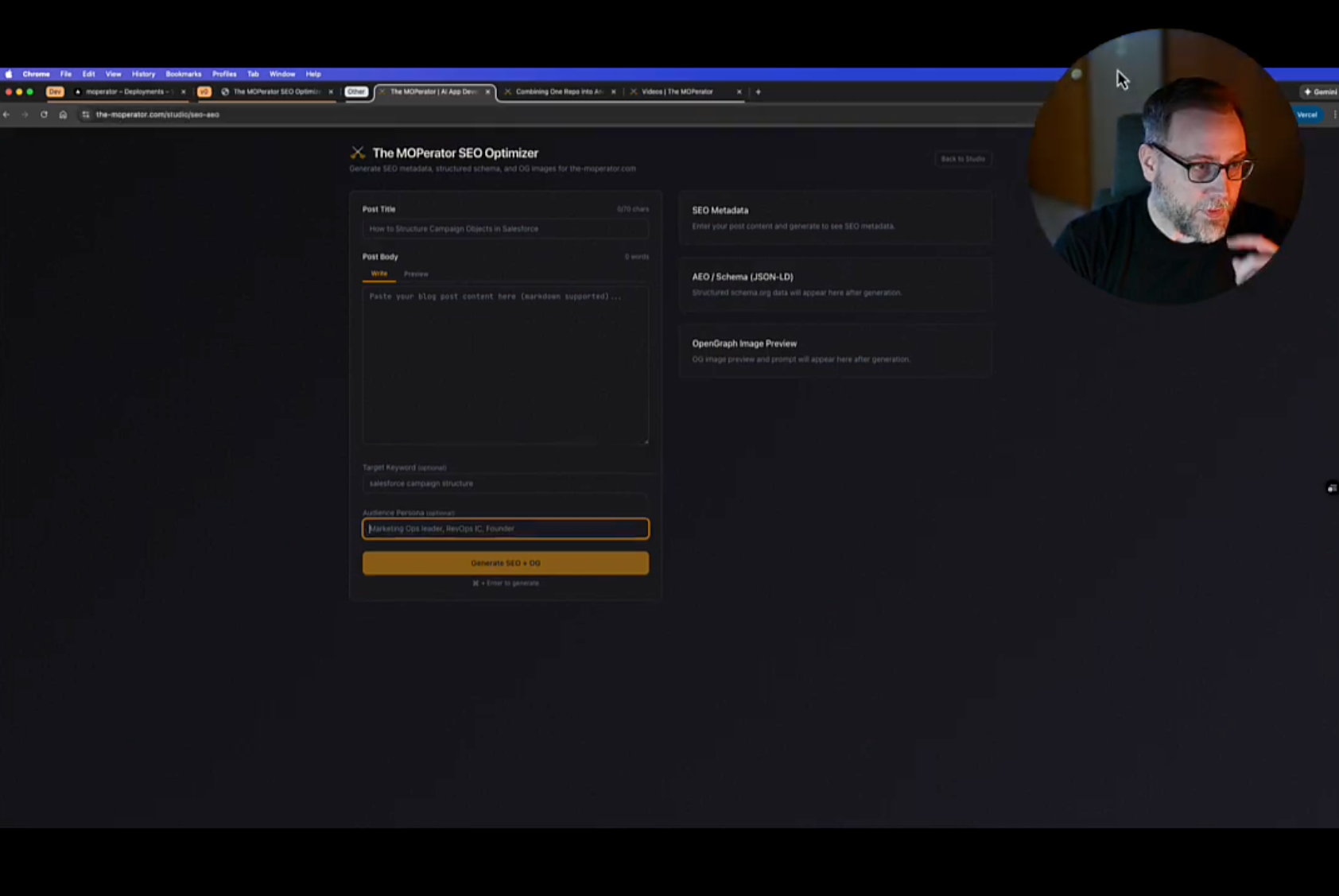Open the Bookmarks menu
The image size is (1339, 896).
183,74
